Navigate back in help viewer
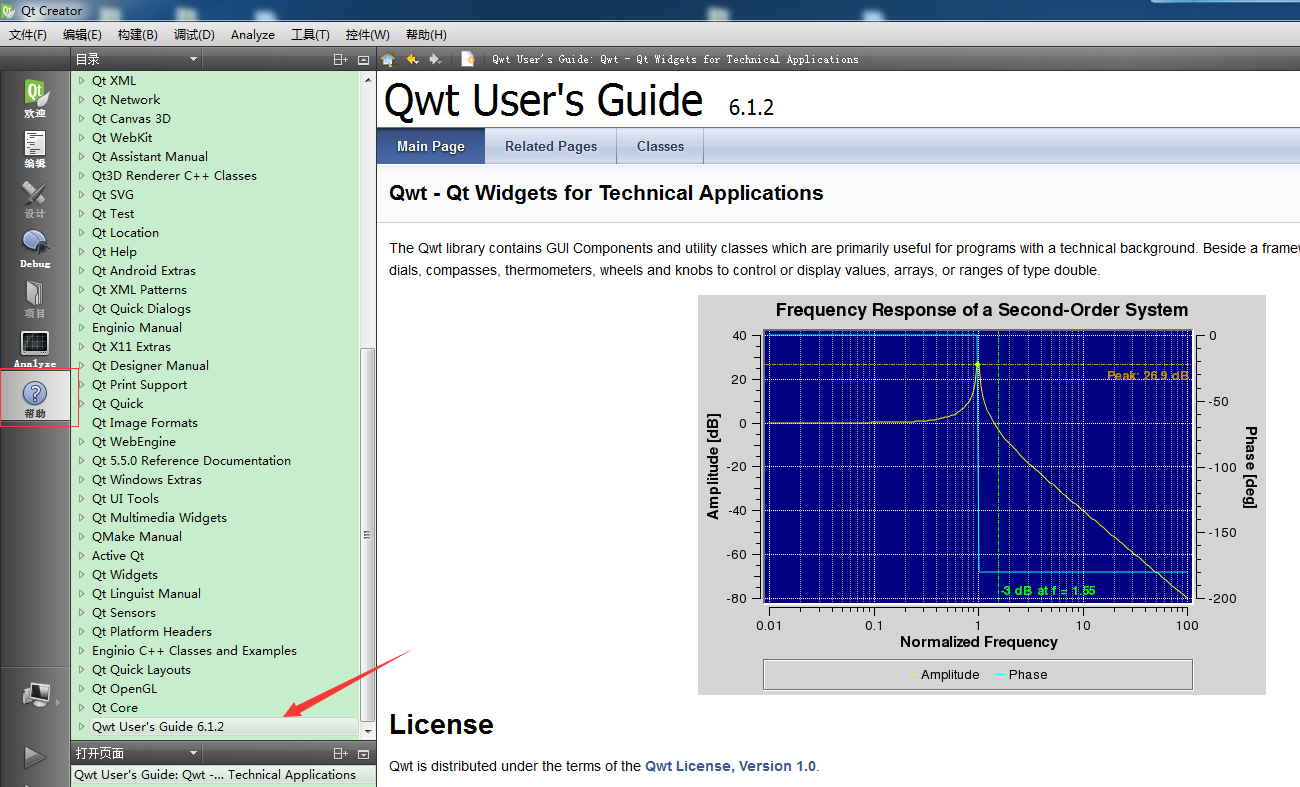The width and height of the screenshot is (1300, 787). tap(412, 59)
